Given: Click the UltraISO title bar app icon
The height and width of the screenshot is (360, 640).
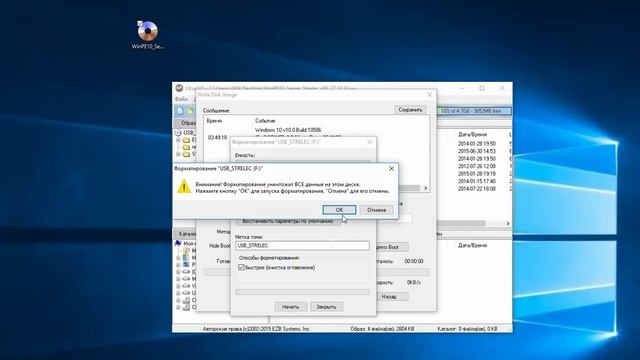Looking at the screenshot, I should coord(179,88).
